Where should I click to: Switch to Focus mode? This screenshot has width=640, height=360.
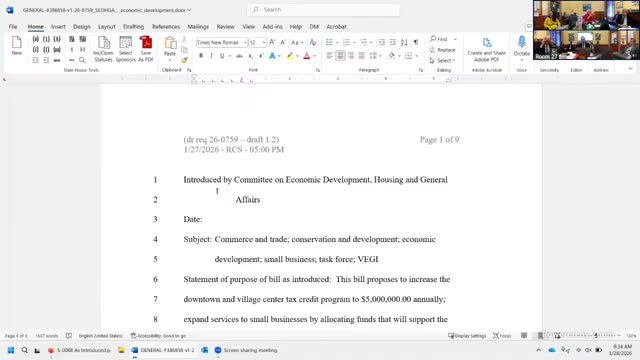[502, 336]
